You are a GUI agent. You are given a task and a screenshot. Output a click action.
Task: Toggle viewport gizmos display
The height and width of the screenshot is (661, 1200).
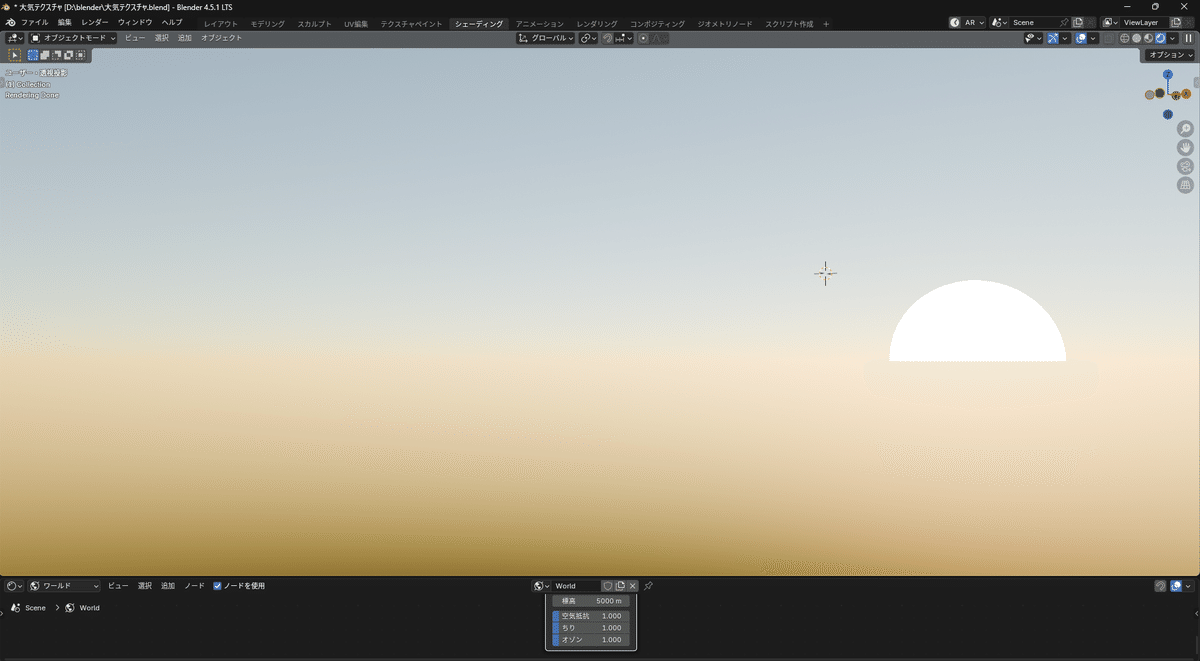pyautogui.click(x=1053, y=38)
